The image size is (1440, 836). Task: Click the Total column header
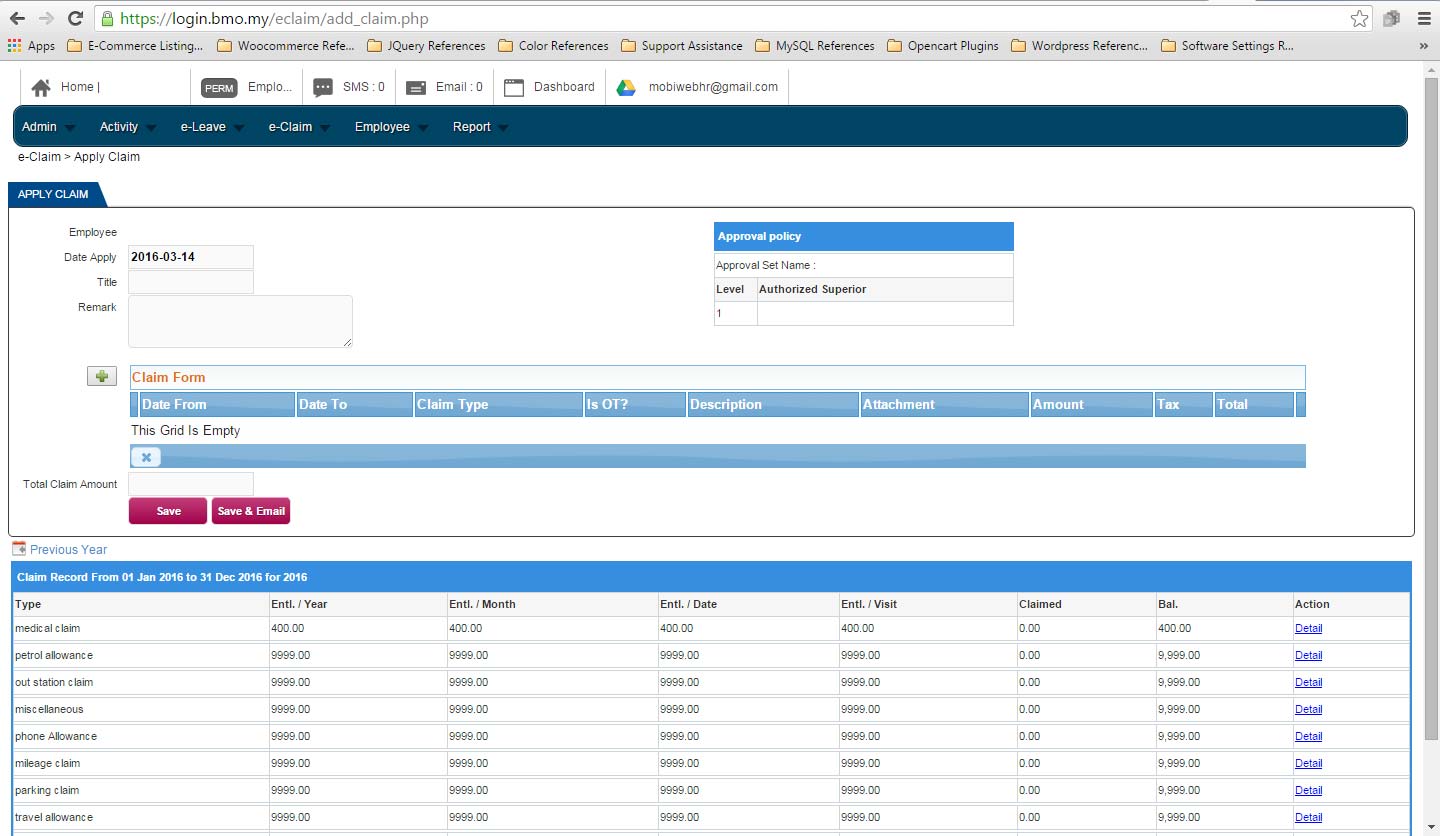pyautogui.click(x=1254, y=404)
